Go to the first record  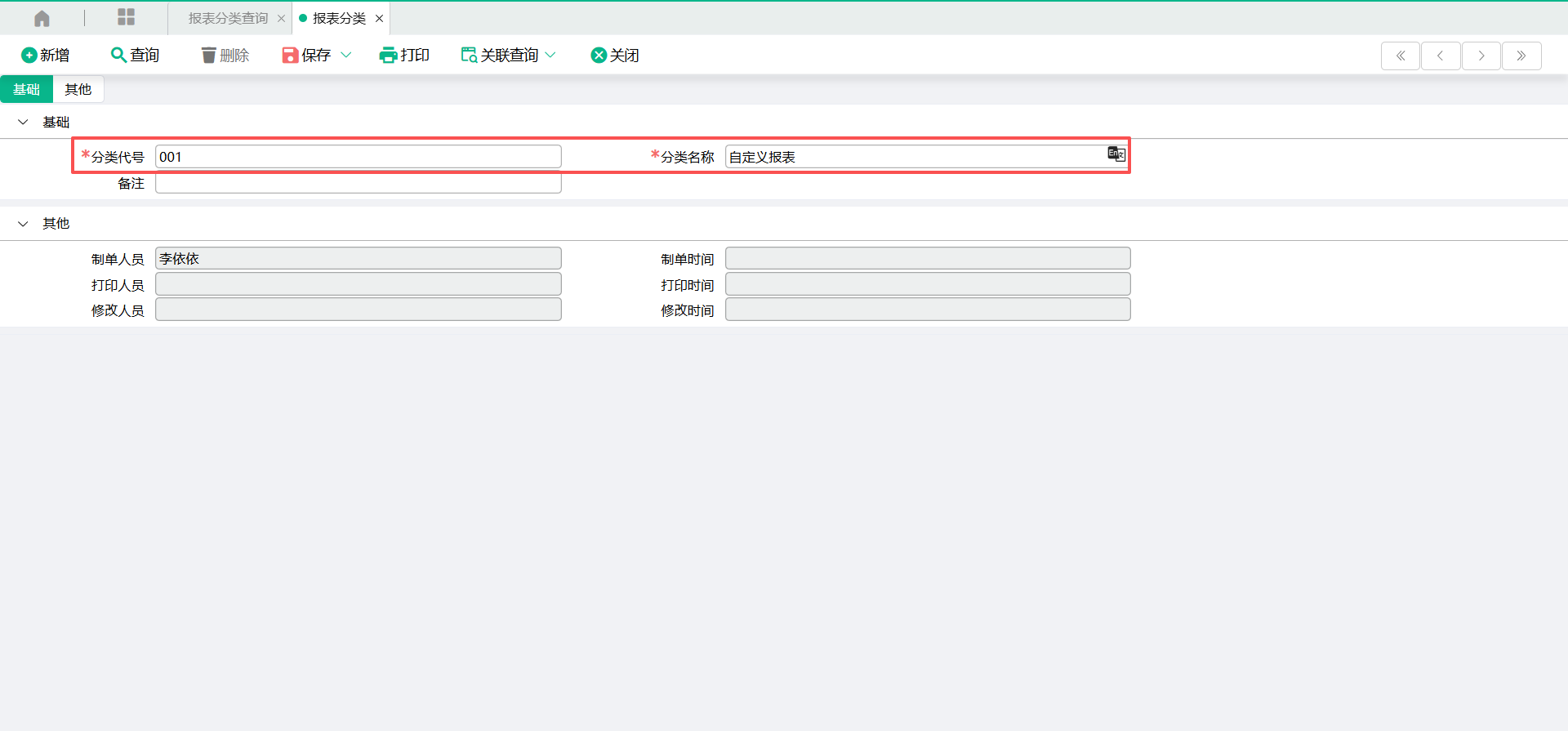pyautogui.click(x=1400, y=56)
